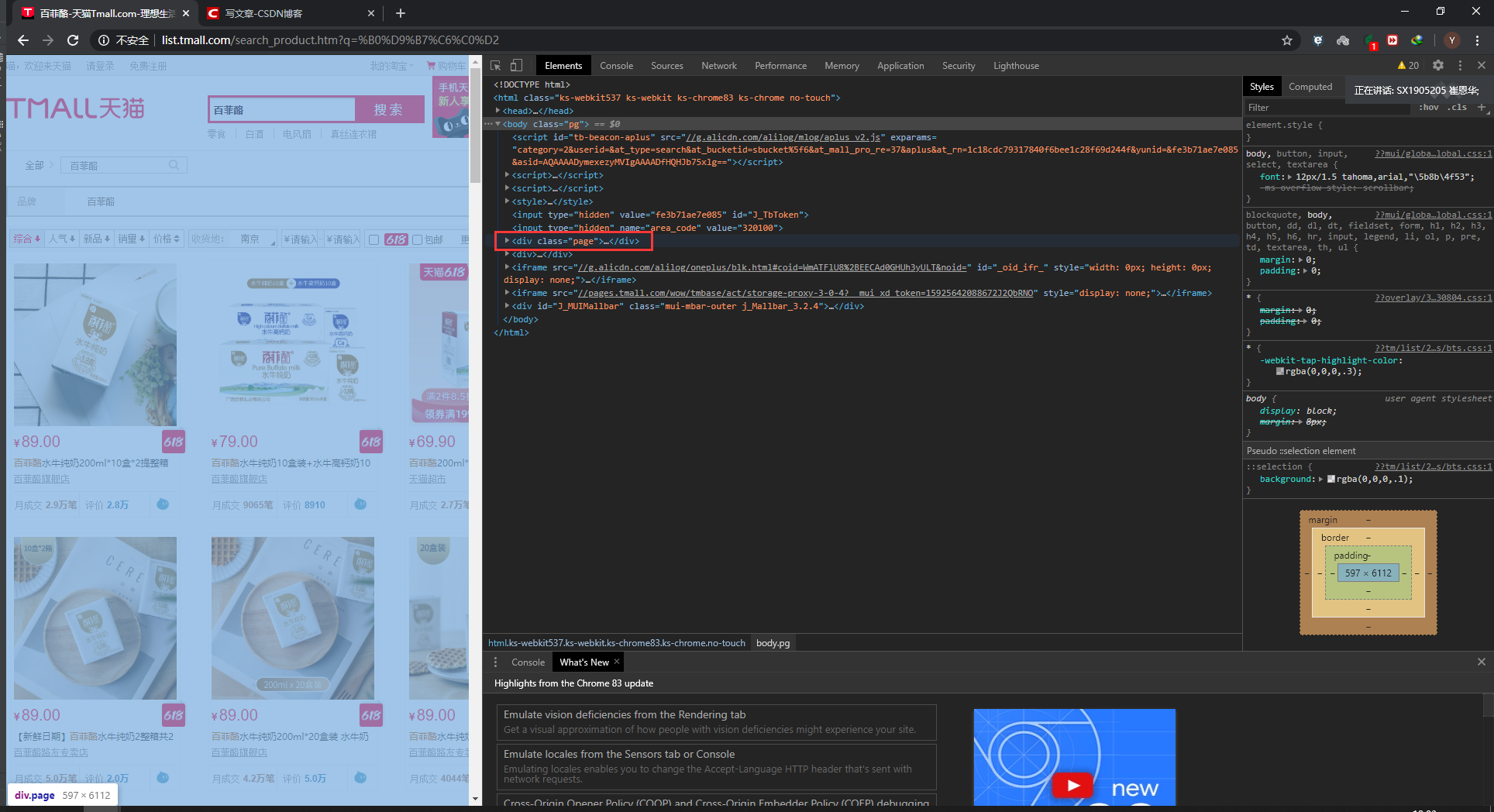Open the Application panel tab
The height and width of the screenshot is (812, 1494).
[x=900, y=66]
